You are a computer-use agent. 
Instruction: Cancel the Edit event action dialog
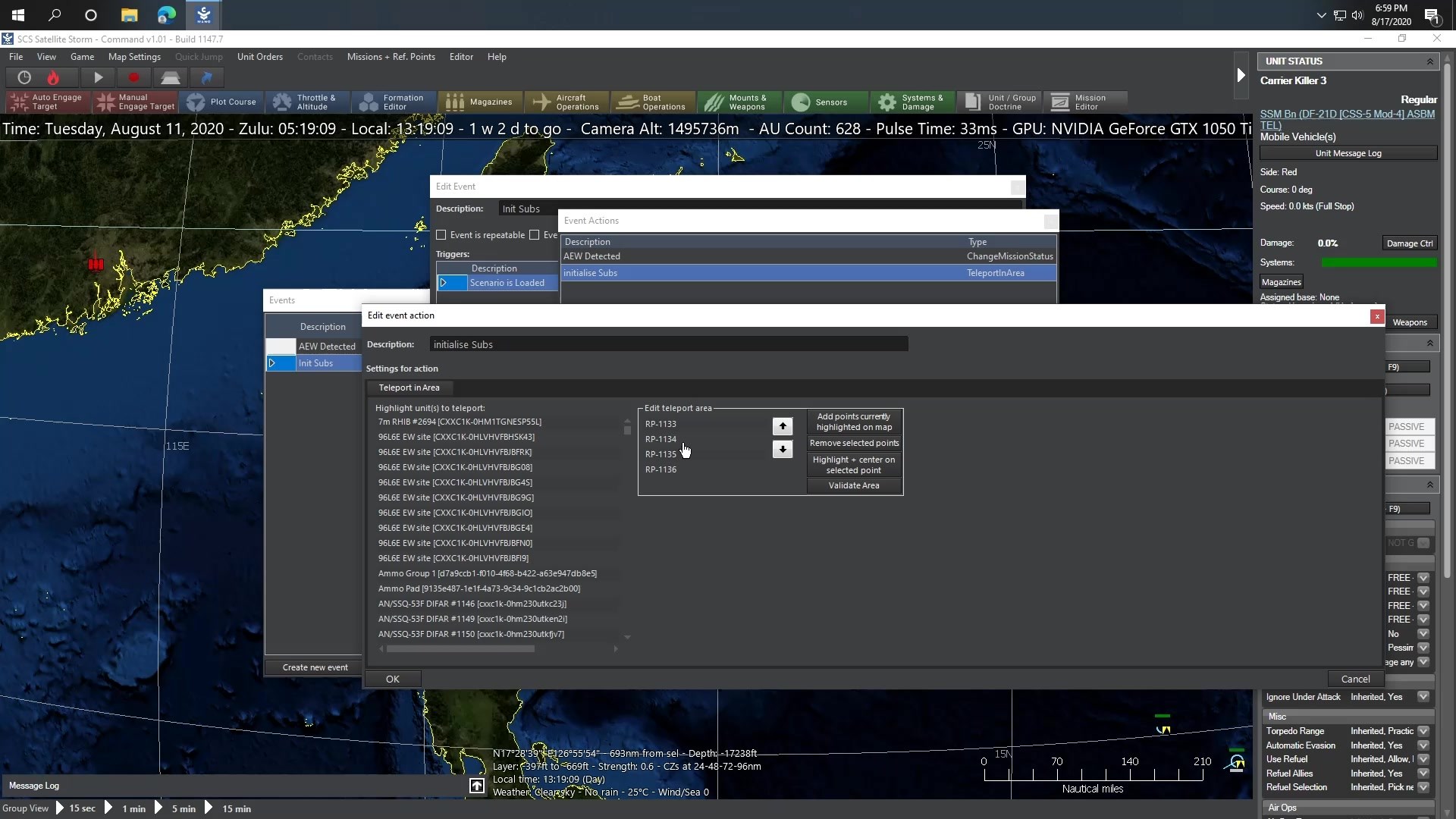tap(1355, 679)
